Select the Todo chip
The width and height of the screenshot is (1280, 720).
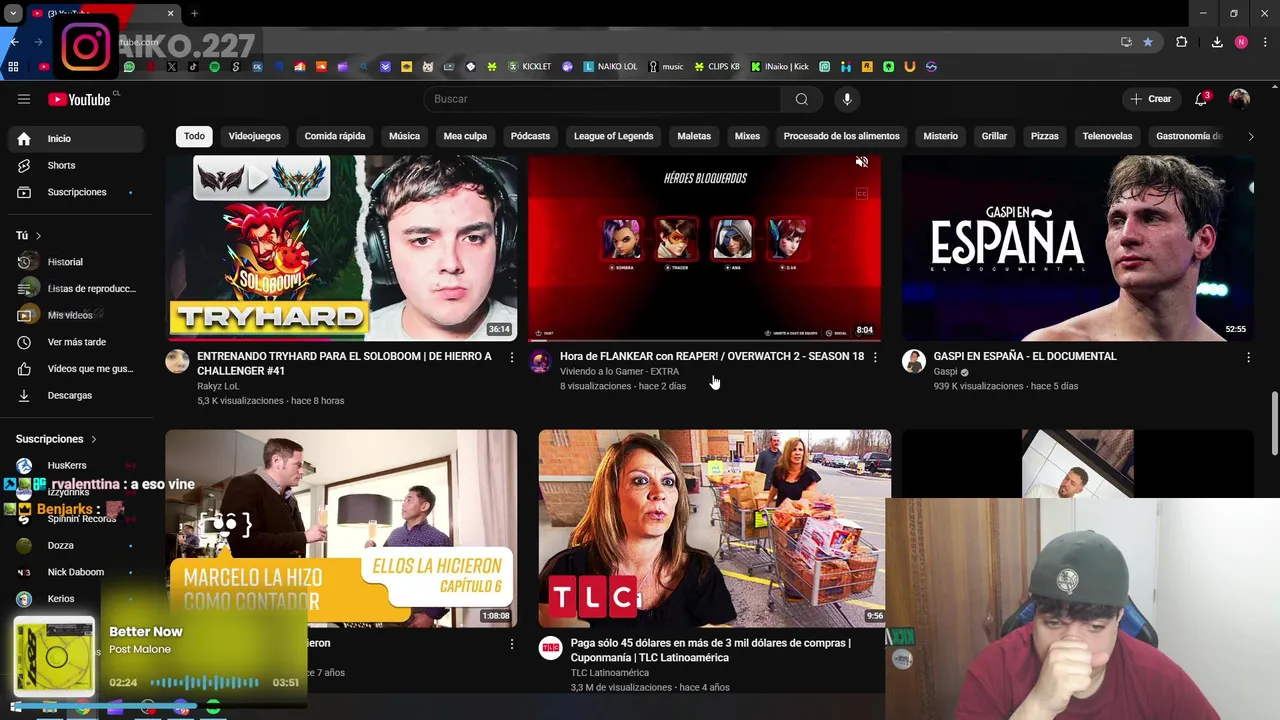click(x=194, y=136)
